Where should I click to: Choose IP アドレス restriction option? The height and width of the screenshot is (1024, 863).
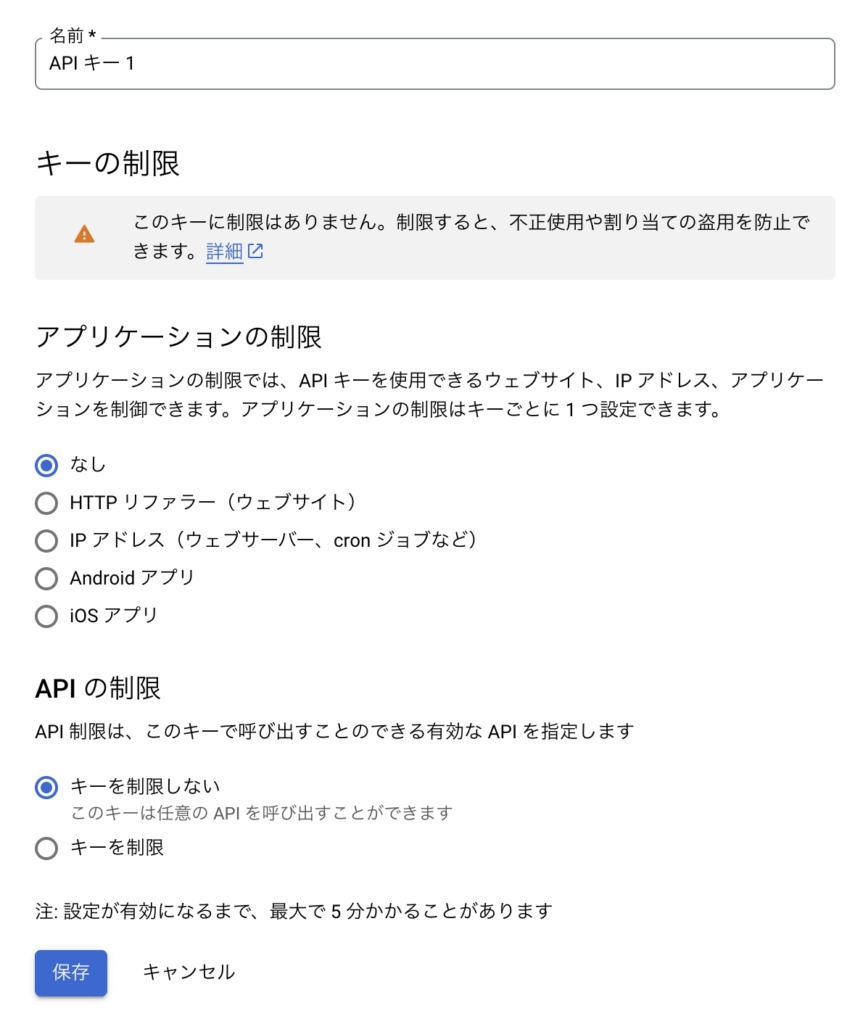pyautogui.click(x=46, y=541)
